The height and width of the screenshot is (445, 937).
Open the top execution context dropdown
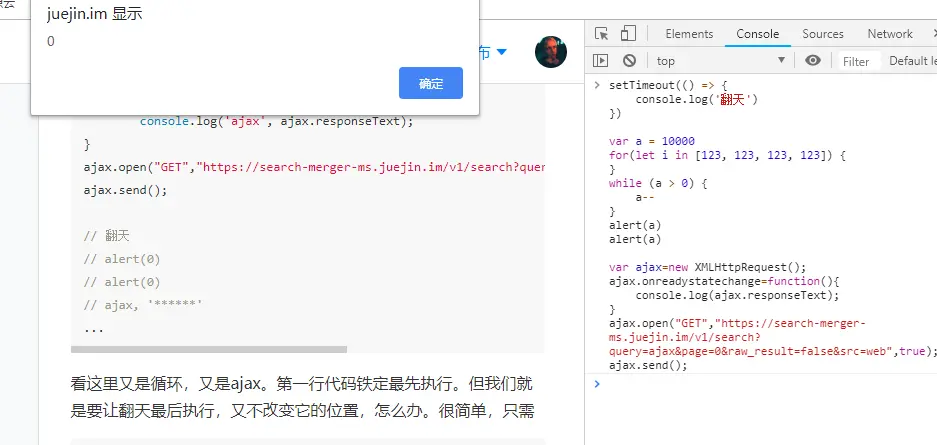[x=719, y=60]
